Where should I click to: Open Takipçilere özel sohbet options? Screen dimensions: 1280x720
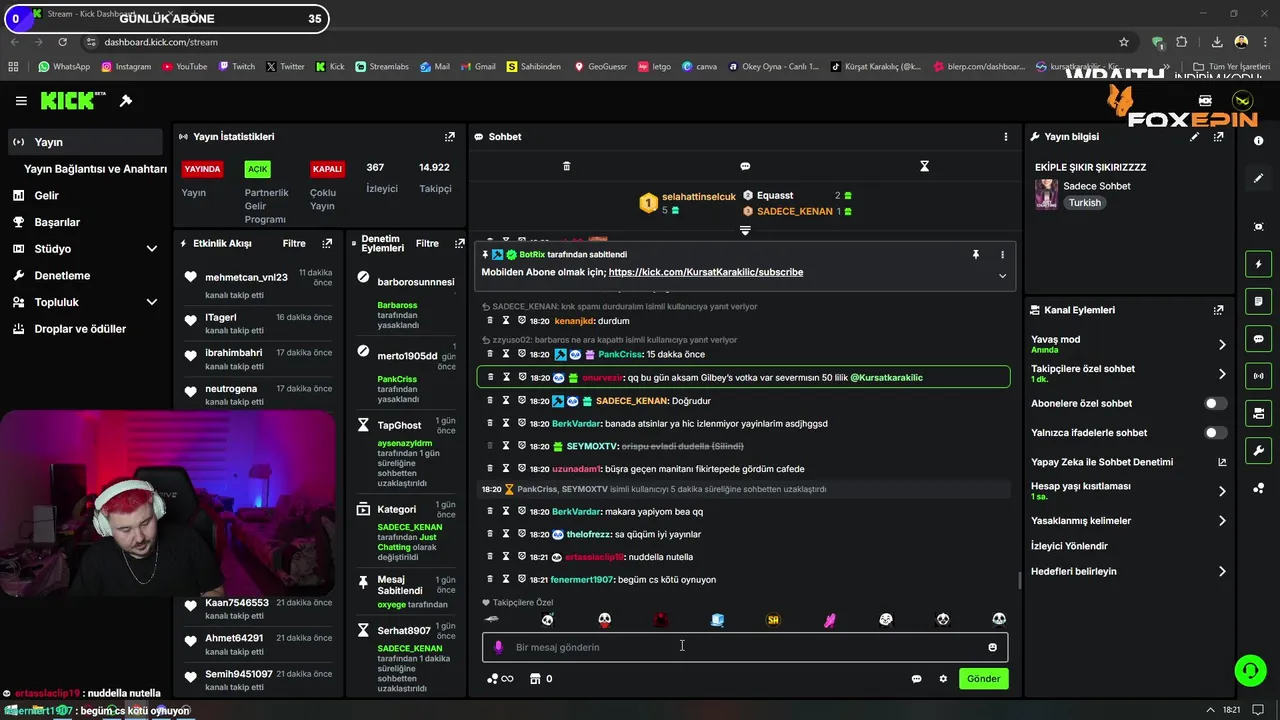tap(1128, 373)
